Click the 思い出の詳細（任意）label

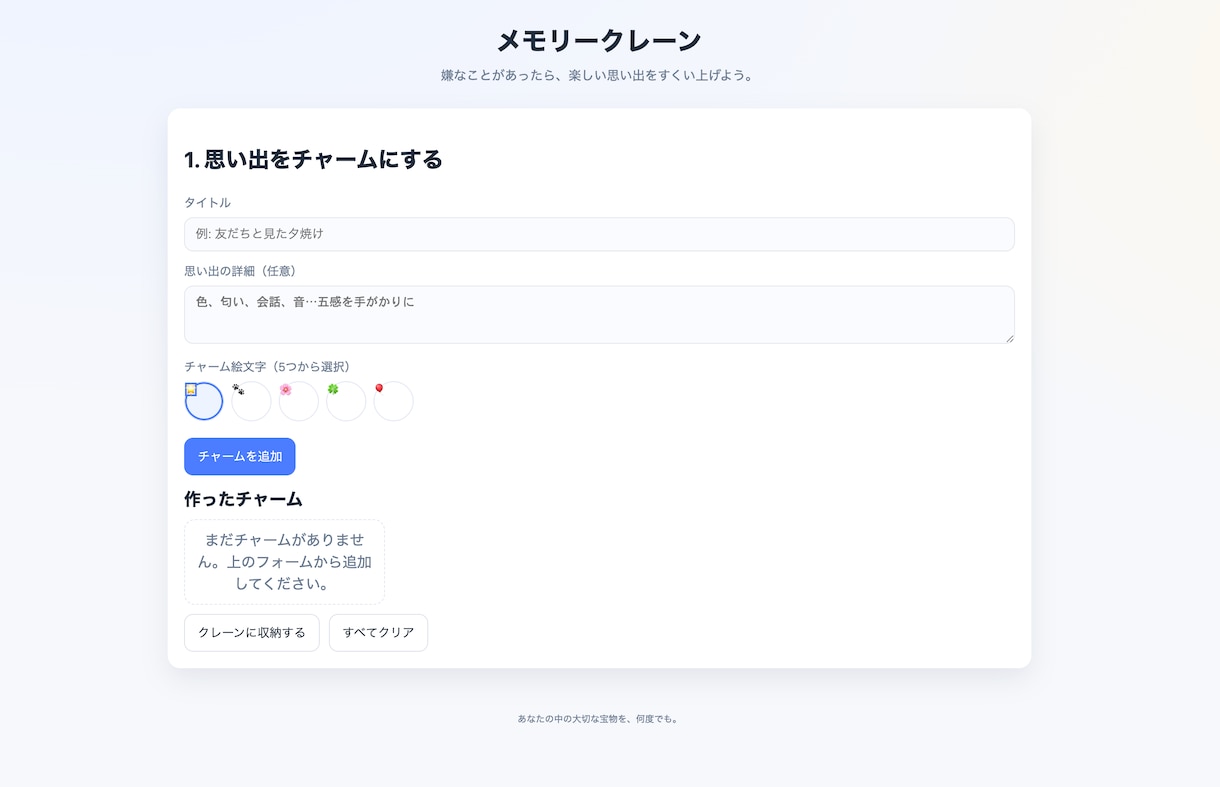point(243,271)
